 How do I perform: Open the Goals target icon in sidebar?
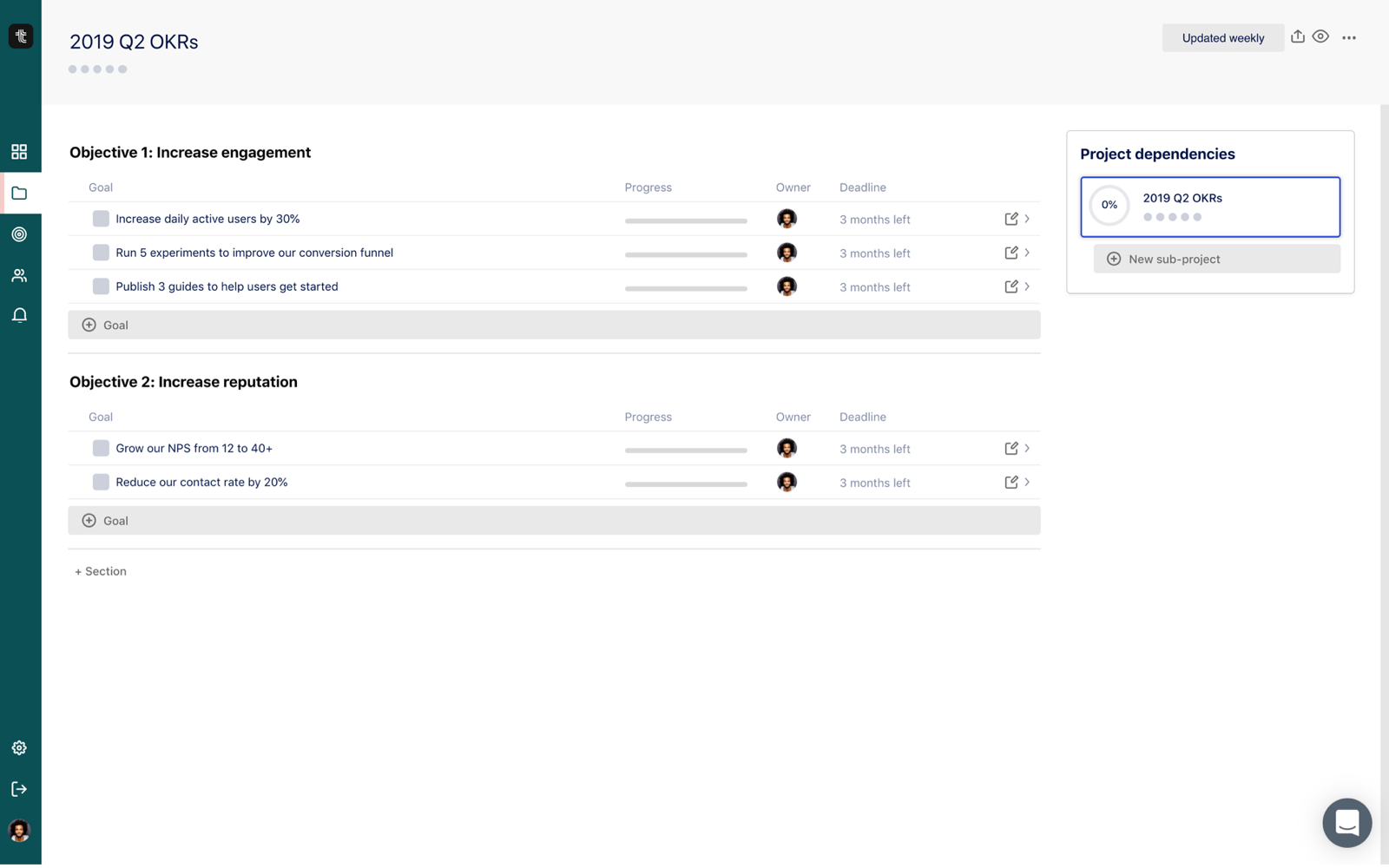(x=19, y=233)
